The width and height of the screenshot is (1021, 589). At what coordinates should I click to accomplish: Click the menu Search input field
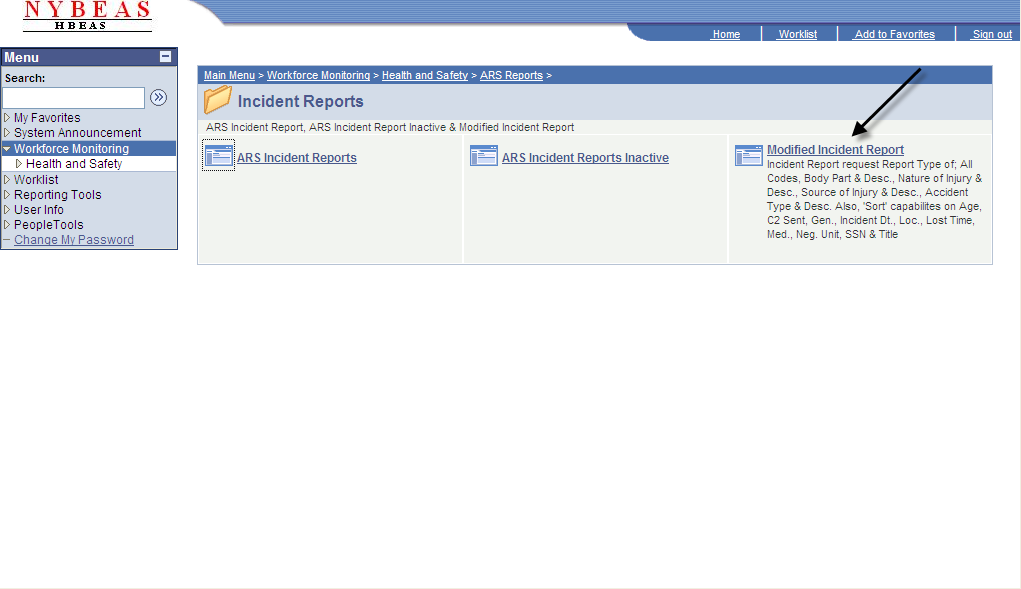coord(74,98)
